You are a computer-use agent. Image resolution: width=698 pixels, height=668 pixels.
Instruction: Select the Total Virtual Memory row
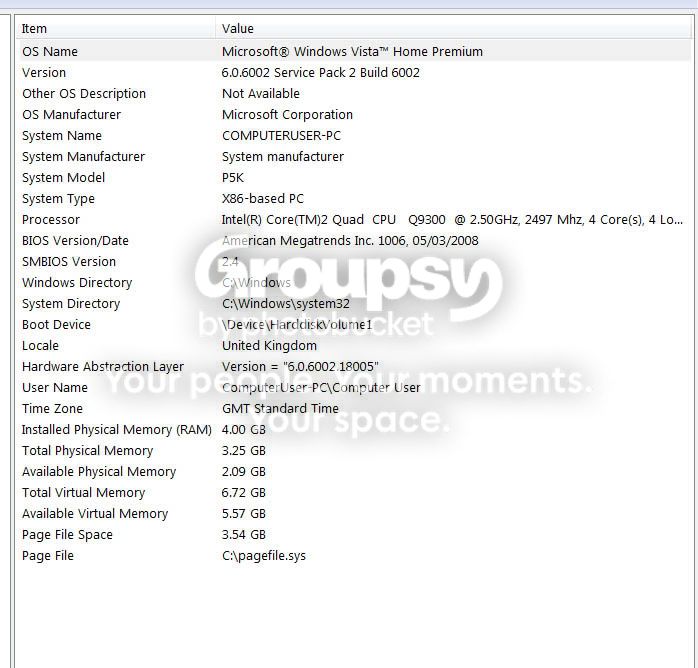click(354, 493)
